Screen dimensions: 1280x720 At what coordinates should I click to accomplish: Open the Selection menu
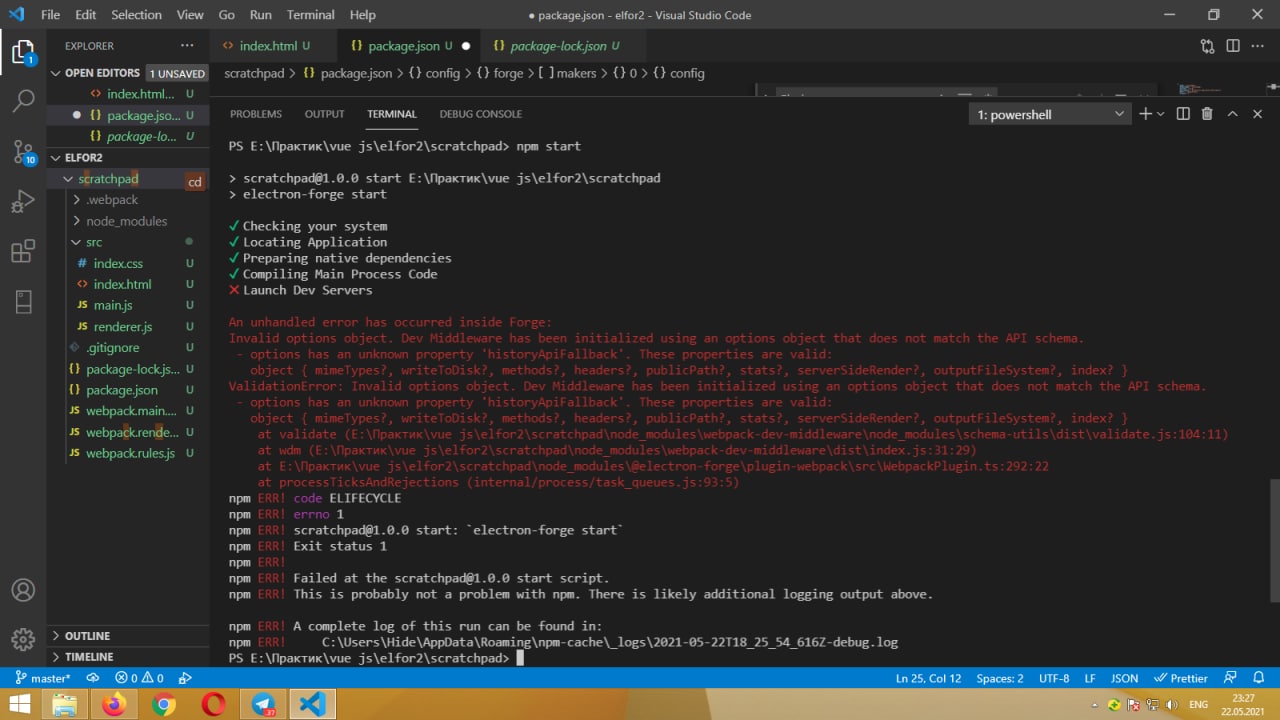(x=136, y=15)
